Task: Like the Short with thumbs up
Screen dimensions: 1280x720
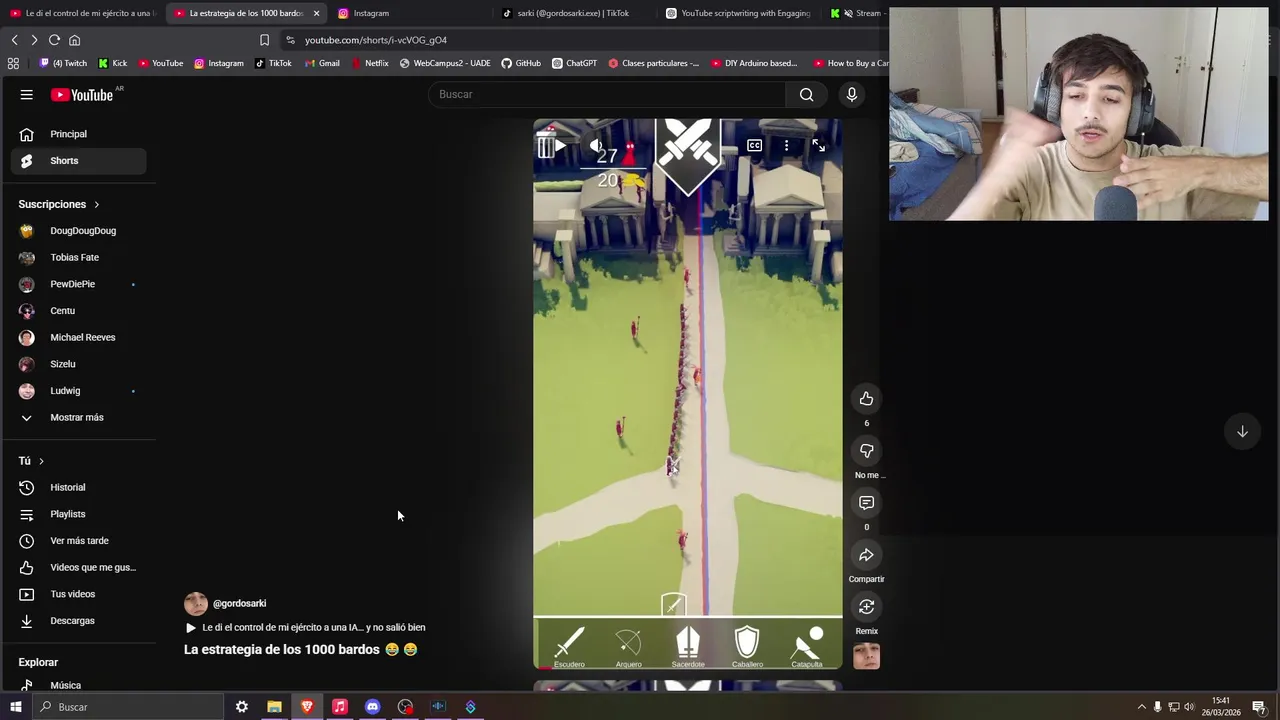Action: pos(866,399)
